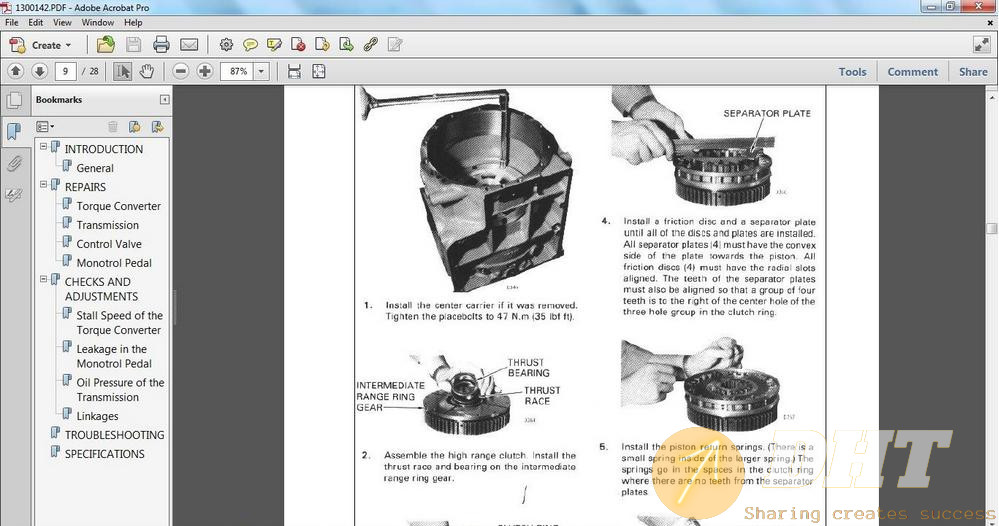Show the Signatures panel icon
Image resolution: width=999 pixels, height=526 pixels.
tap(14, 194)
